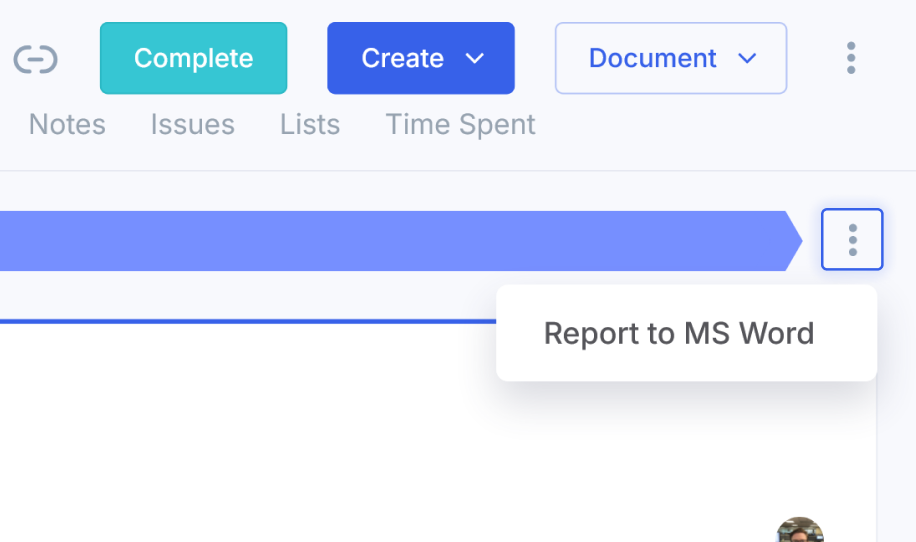This screenshot has height=542, width=916.
Task: Click the user avatar photo
Action: click(800, 530)
